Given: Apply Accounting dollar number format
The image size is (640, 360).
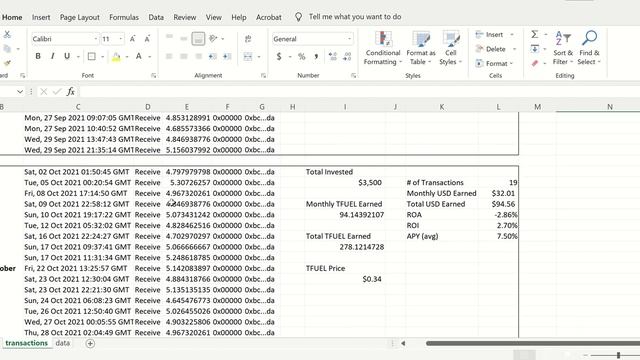Looking at the screenshot, I should click(x=279, y=56).
